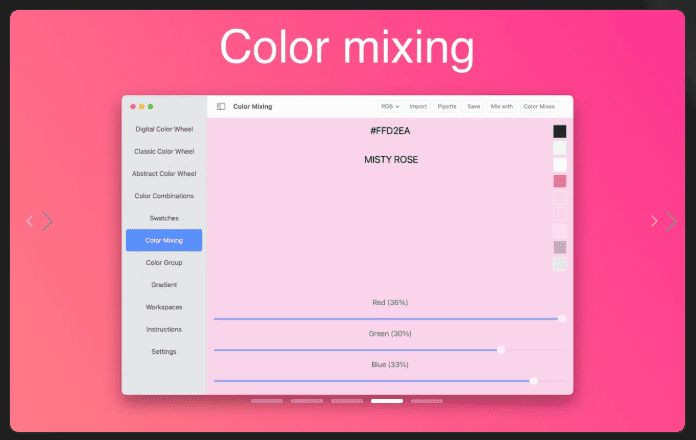The height and width of the screenshot is (440, 696).
Task: Jump to the last carousel page indicator
Action: (427, 401)
